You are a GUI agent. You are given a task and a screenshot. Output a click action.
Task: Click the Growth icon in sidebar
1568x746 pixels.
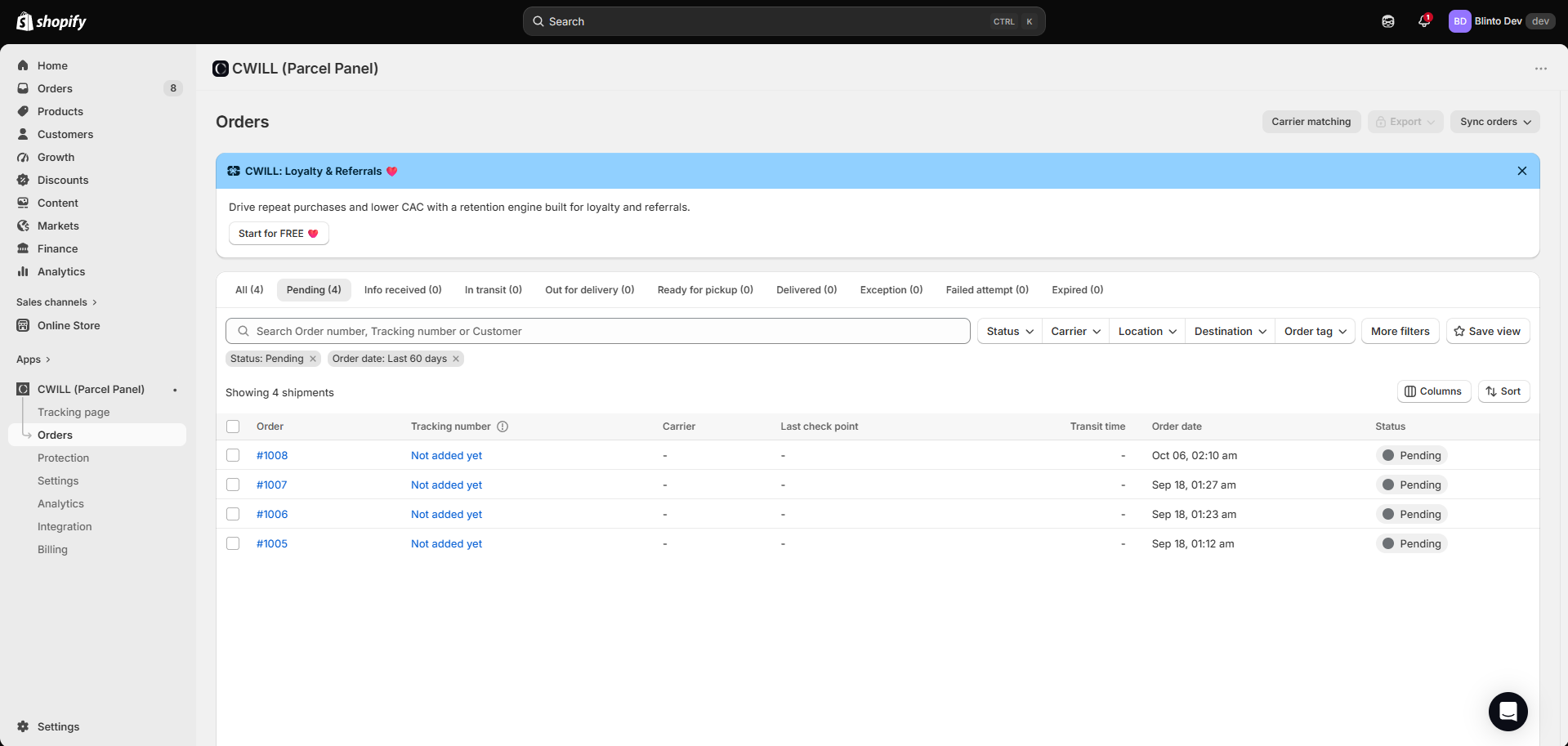point(23,157)
